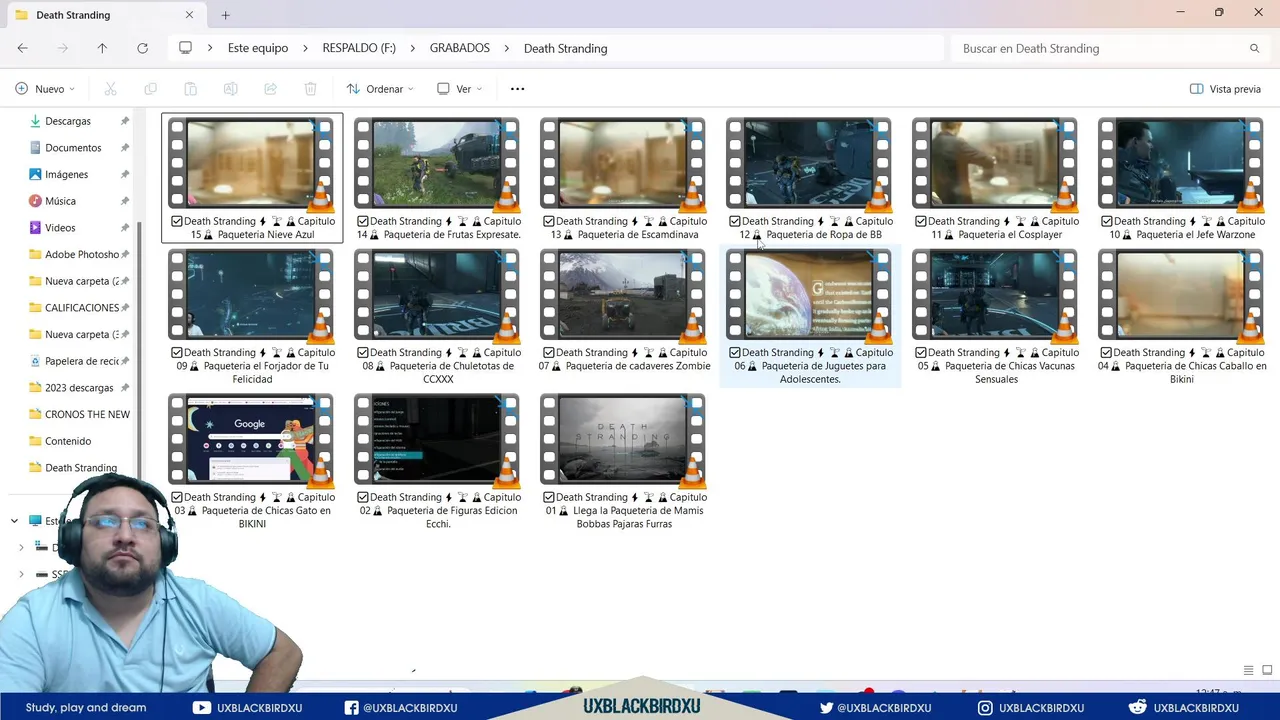Screen dimensions: 1280x720
Task: Go up one folder level
Action: coord(102,48)
